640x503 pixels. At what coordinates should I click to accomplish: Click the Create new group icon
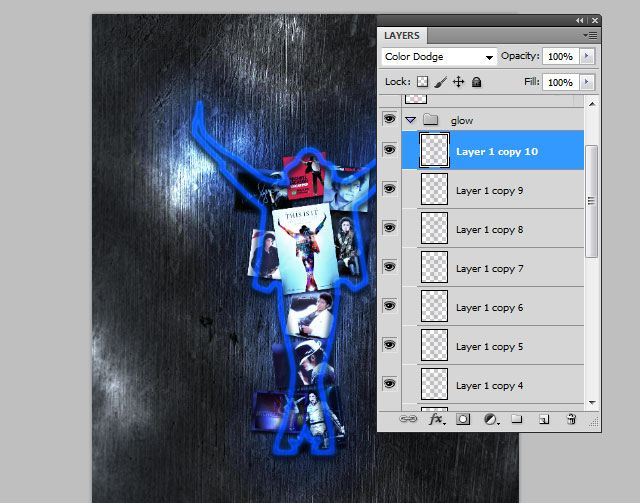click(x=517, y=419)
